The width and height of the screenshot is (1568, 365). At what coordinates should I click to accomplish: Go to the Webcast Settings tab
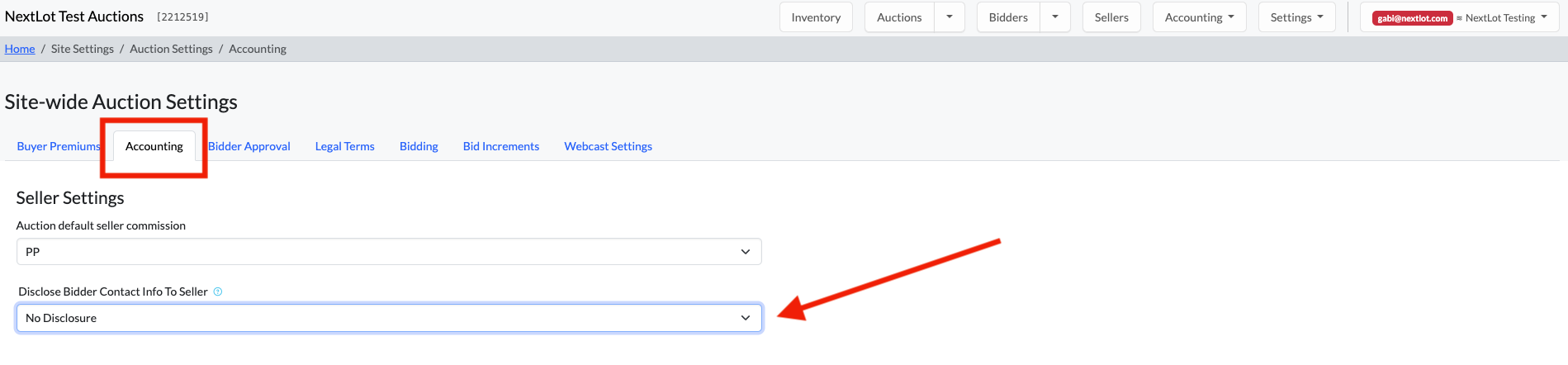tap(609, 146)
